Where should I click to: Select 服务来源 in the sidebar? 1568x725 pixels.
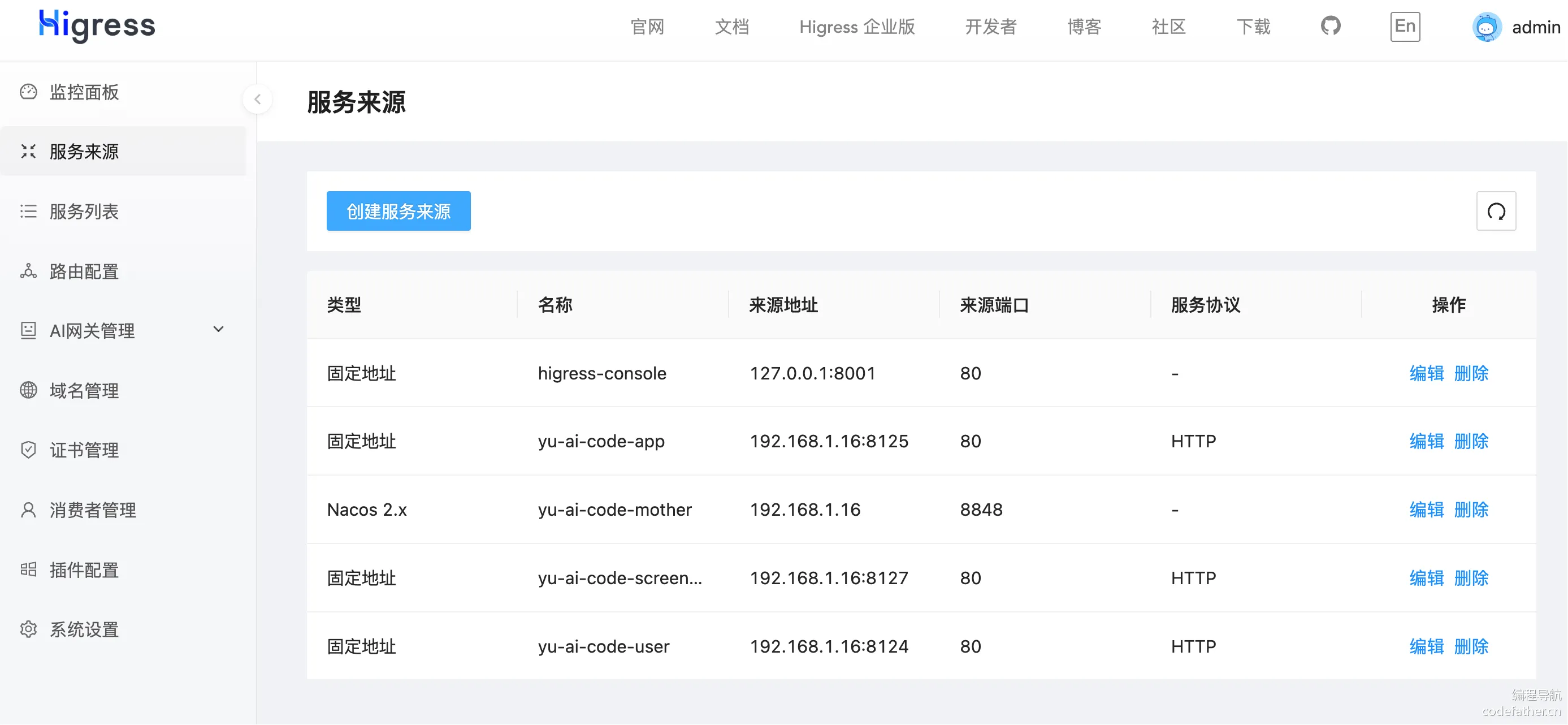tap(124, 152)
